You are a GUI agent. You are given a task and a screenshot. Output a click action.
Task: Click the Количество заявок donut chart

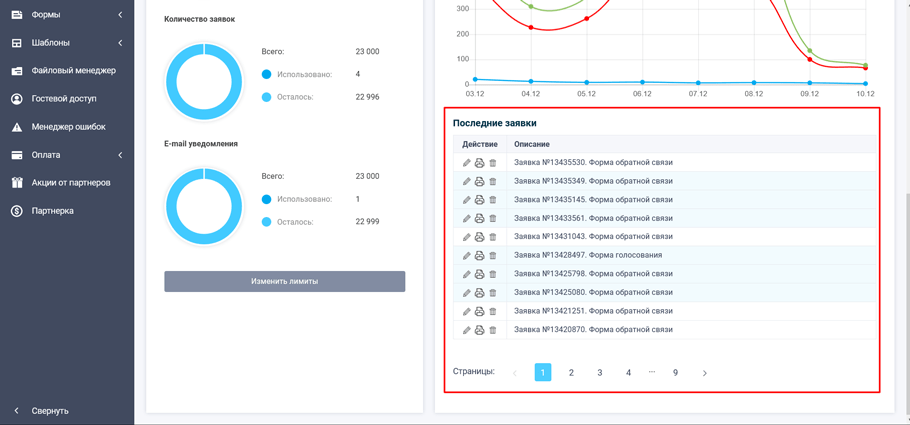click(x=204, y=82)
